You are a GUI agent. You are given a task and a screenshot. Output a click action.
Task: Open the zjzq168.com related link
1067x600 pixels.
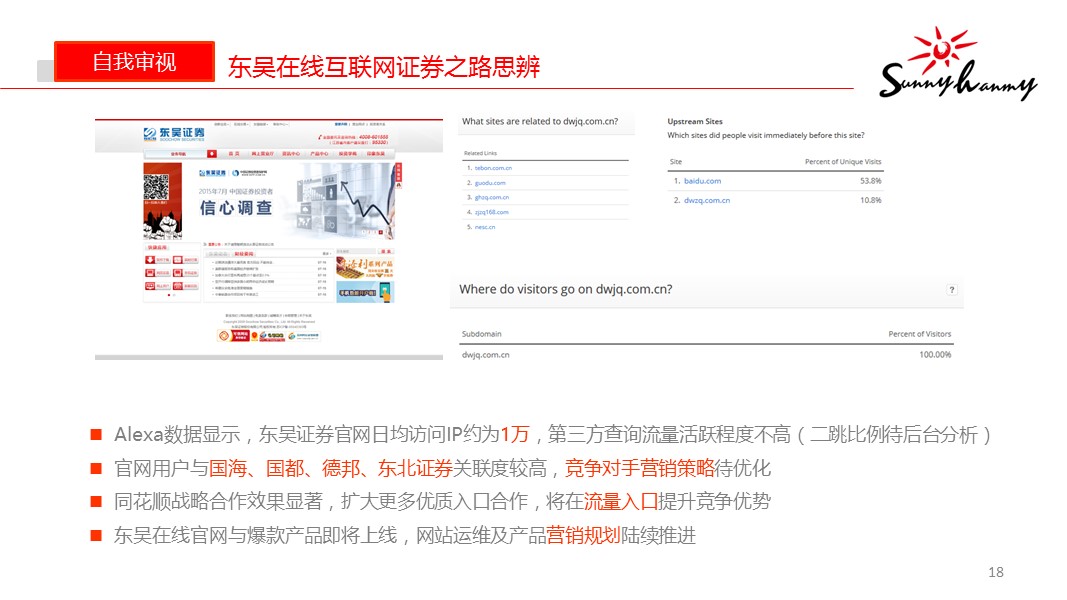pos(491,212)
